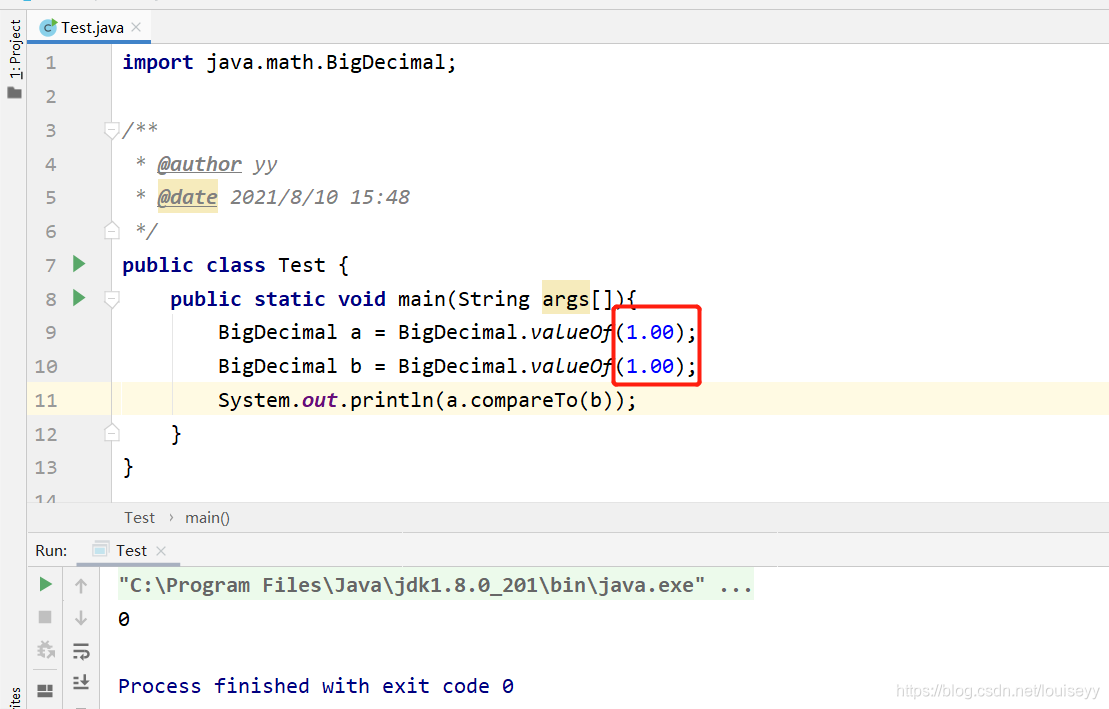Image resolution: width=1109 pixels, height=709 pixels.
Task: Click 'println' on line 11
Action: (x=392, y=400)
